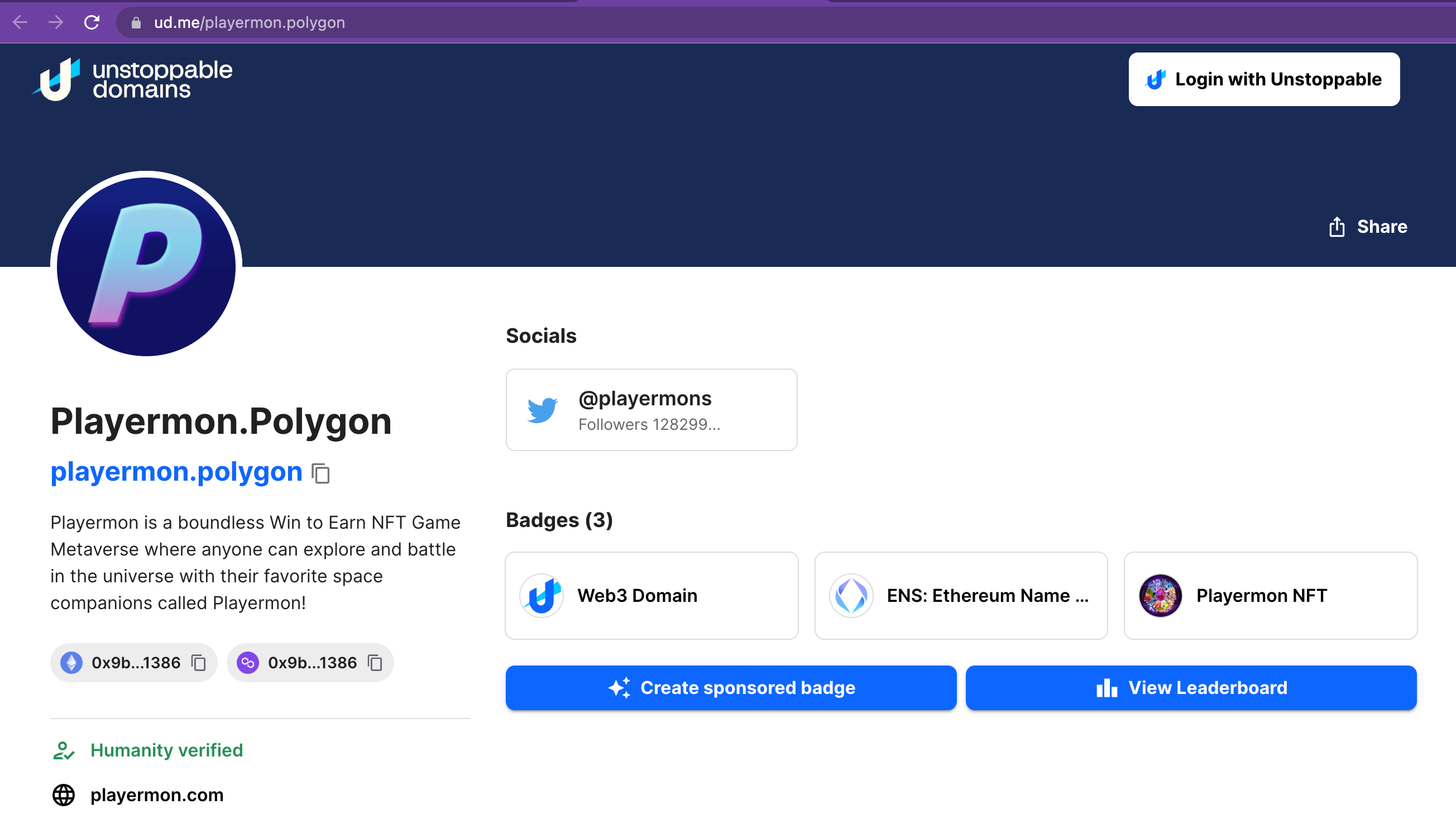Open the ENS Ethereum Name badge
The width and height of the screenshot is (1456, 833).
point(961,595)
